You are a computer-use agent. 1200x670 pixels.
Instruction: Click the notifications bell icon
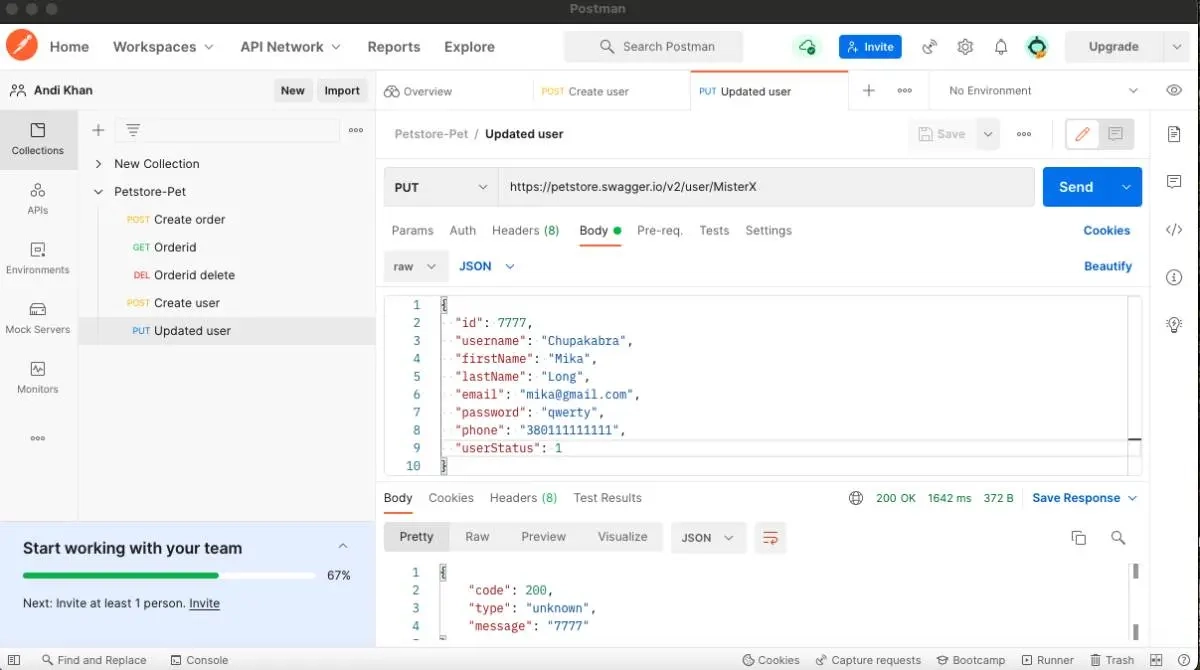[x=1000, y=47]
